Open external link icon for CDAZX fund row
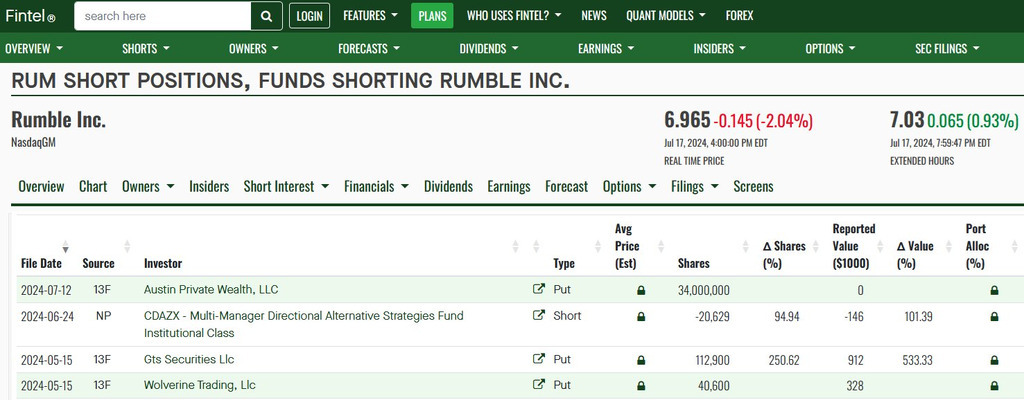 click(539, 315)
